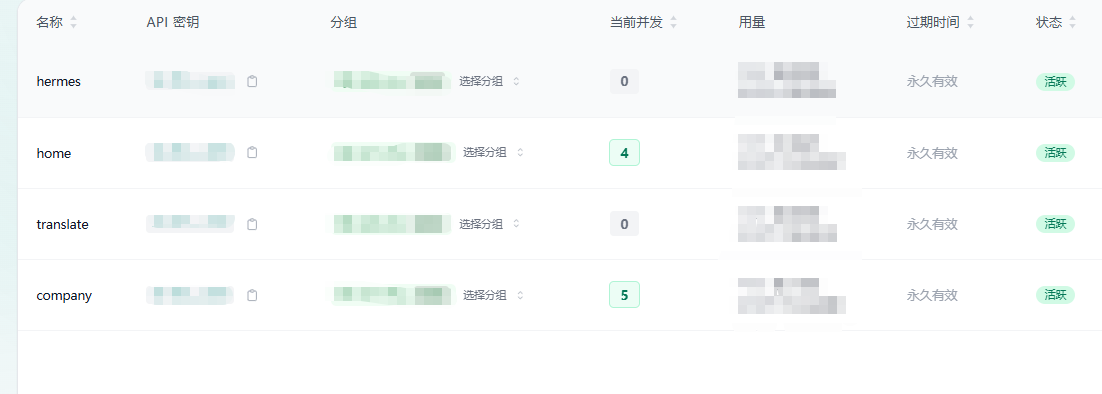
Task: Click the 活跃 status badge for home
Action: click(x=1055, y=153)
